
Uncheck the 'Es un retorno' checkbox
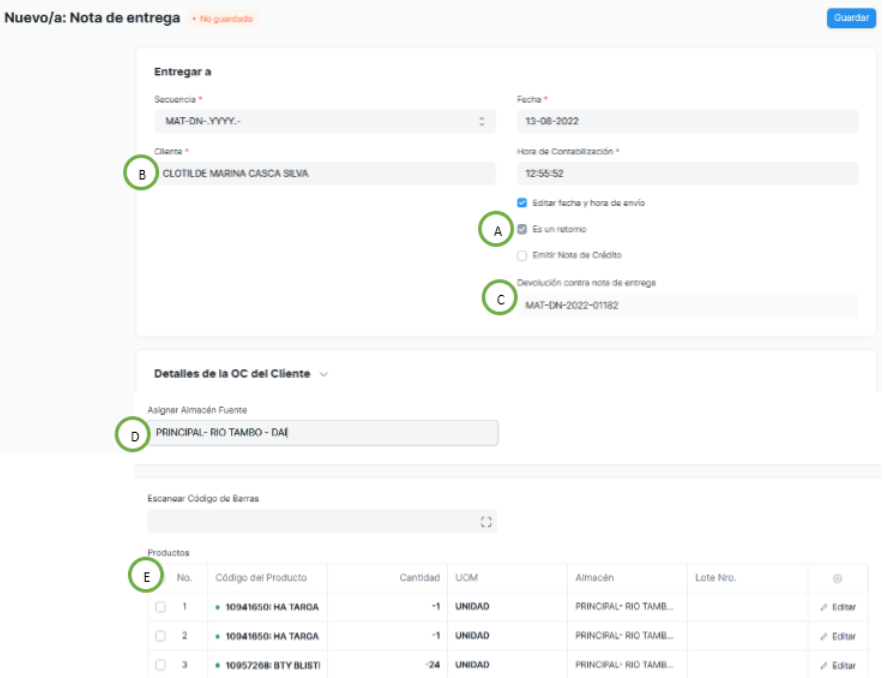522,229
